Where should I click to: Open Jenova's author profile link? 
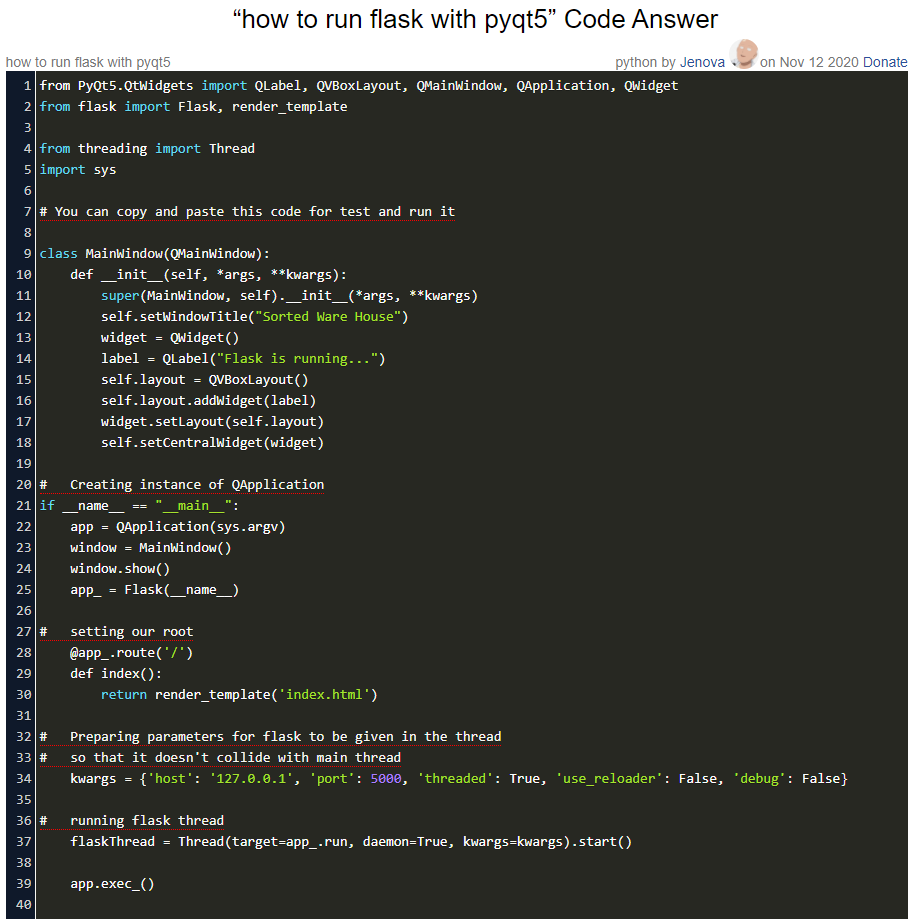pyautogui.click(x=702, y=62)
